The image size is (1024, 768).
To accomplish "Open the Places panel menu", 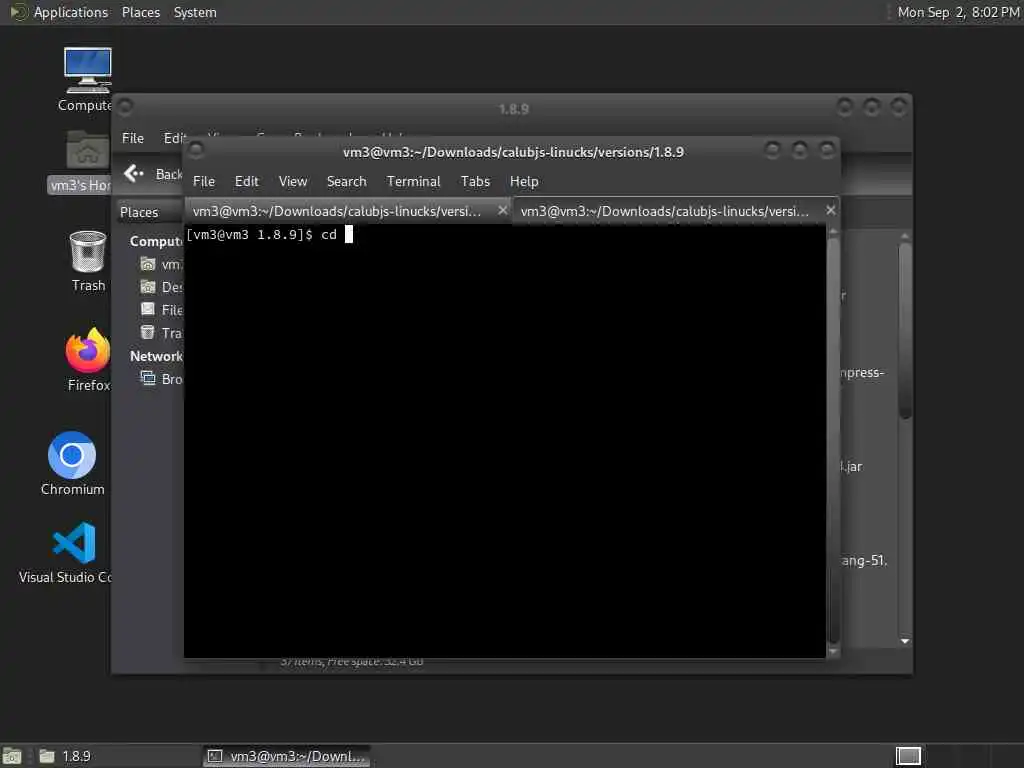I will [140, 12].
